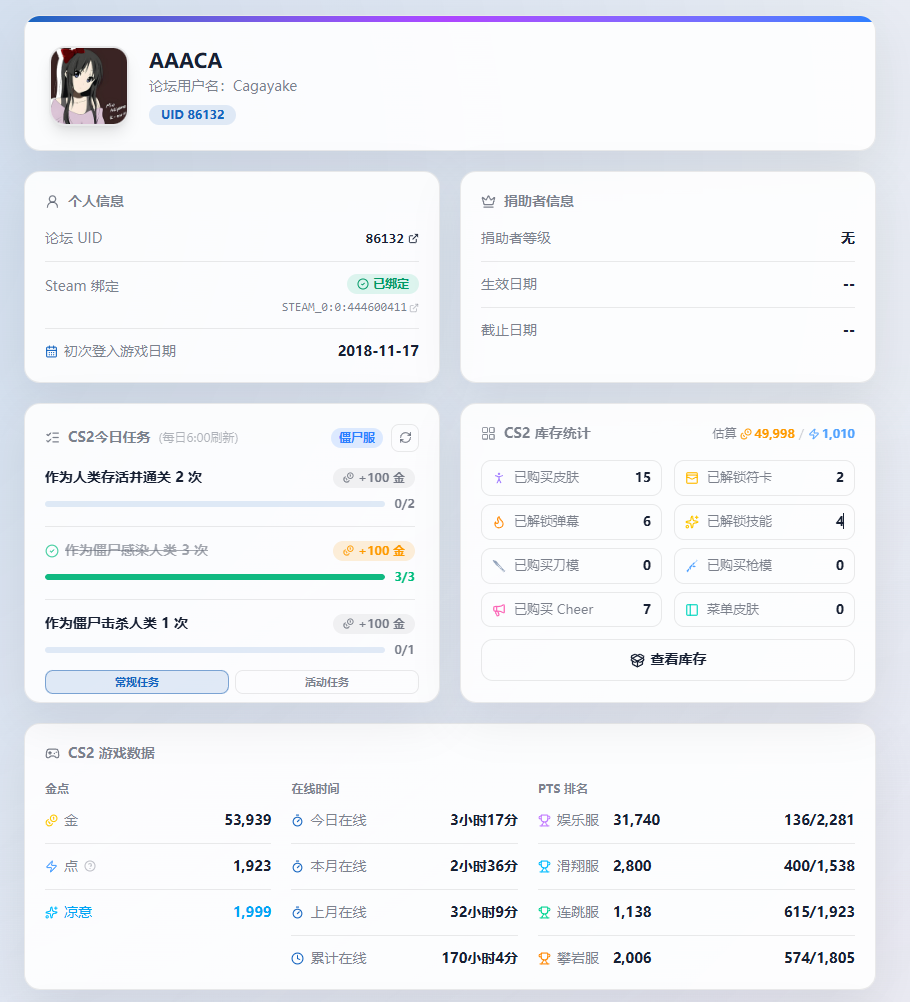The width and height of the screenshot is (910, 1002).
Task: Click the stopwatch icon beside 上月在线
Action: [297, 913]
